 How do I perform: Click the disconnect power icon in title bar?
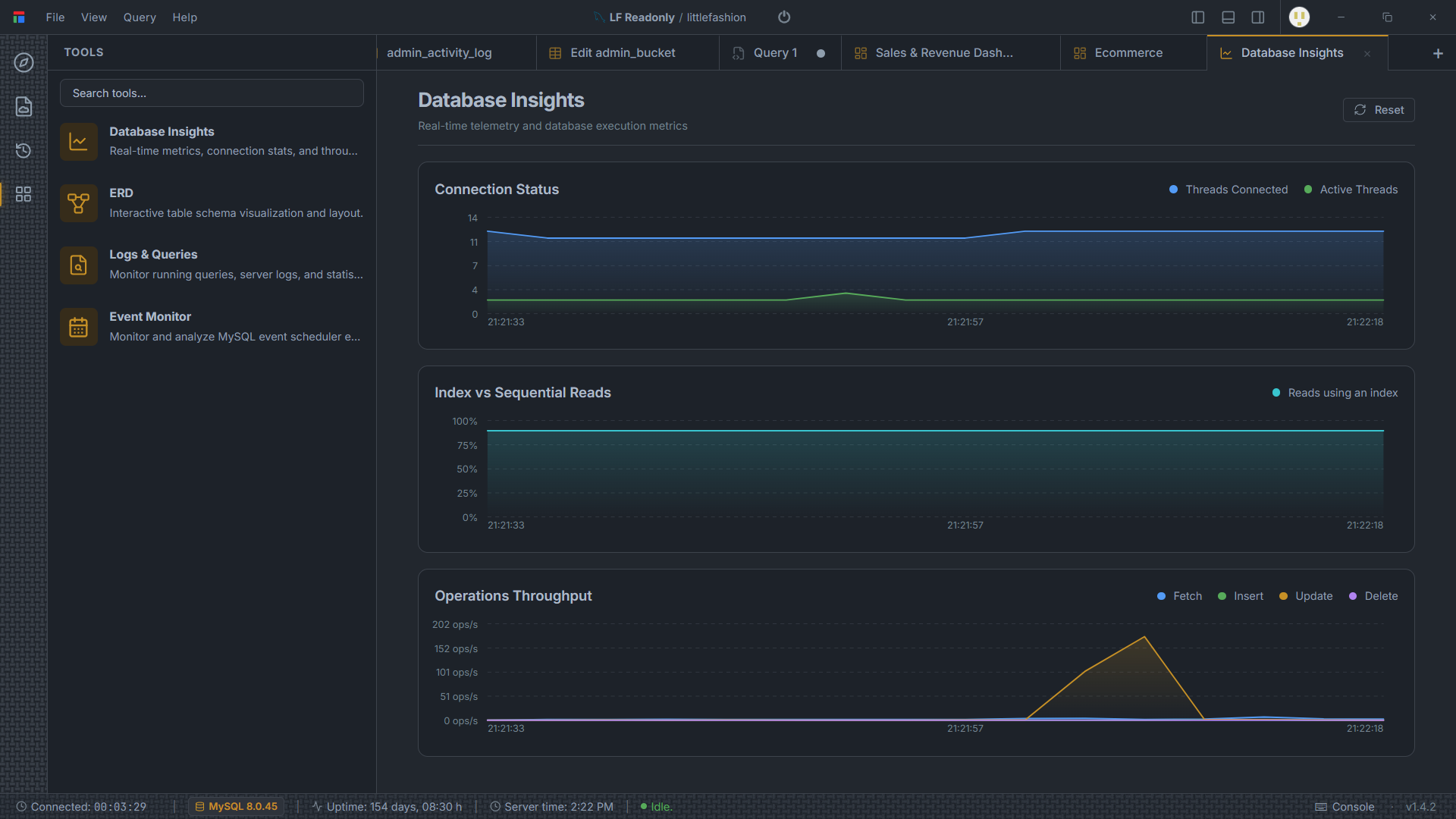pyautogui.click(x=784, y=17)
